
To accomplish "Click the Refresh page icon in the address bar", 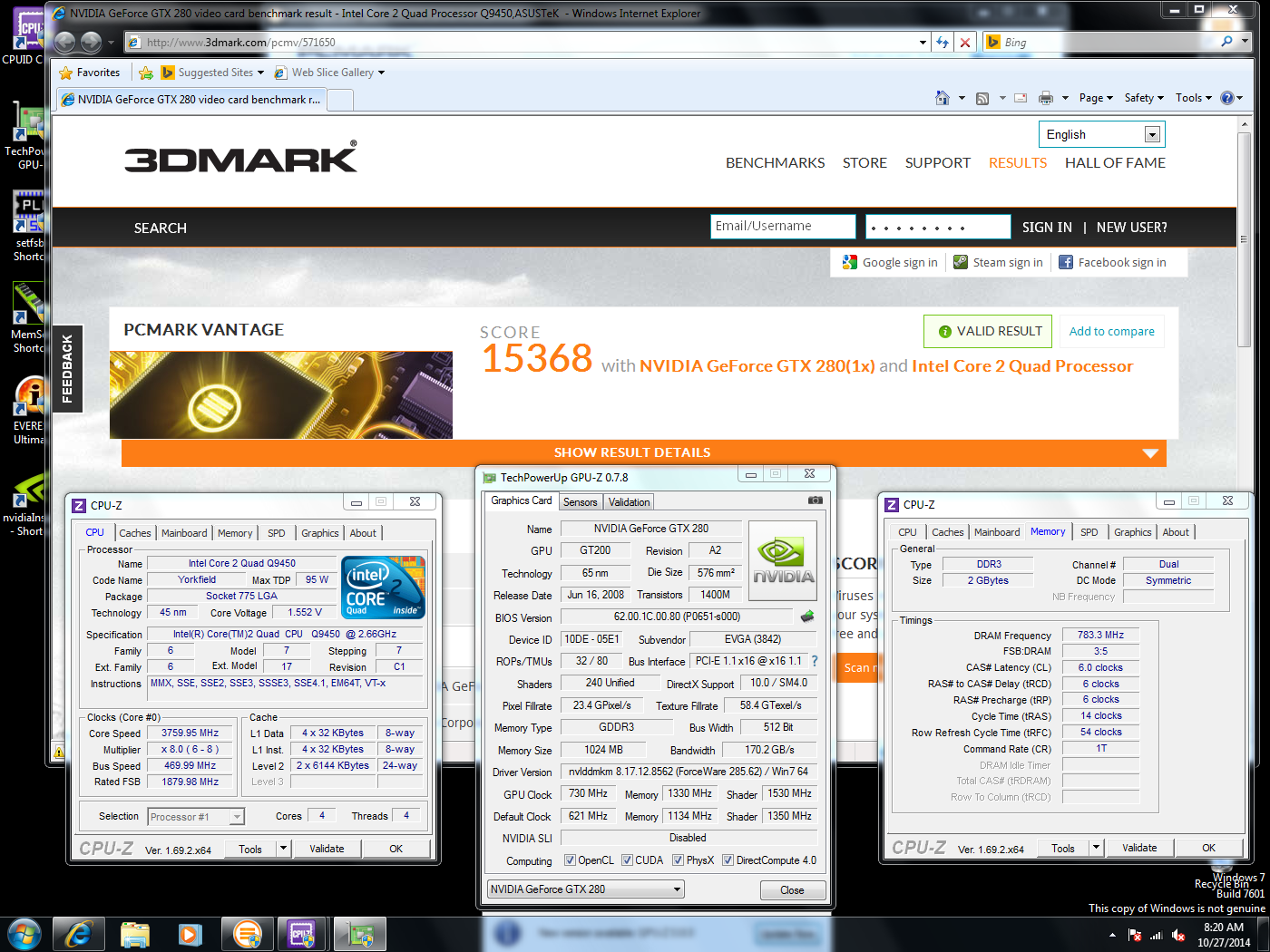I will 943,43.
